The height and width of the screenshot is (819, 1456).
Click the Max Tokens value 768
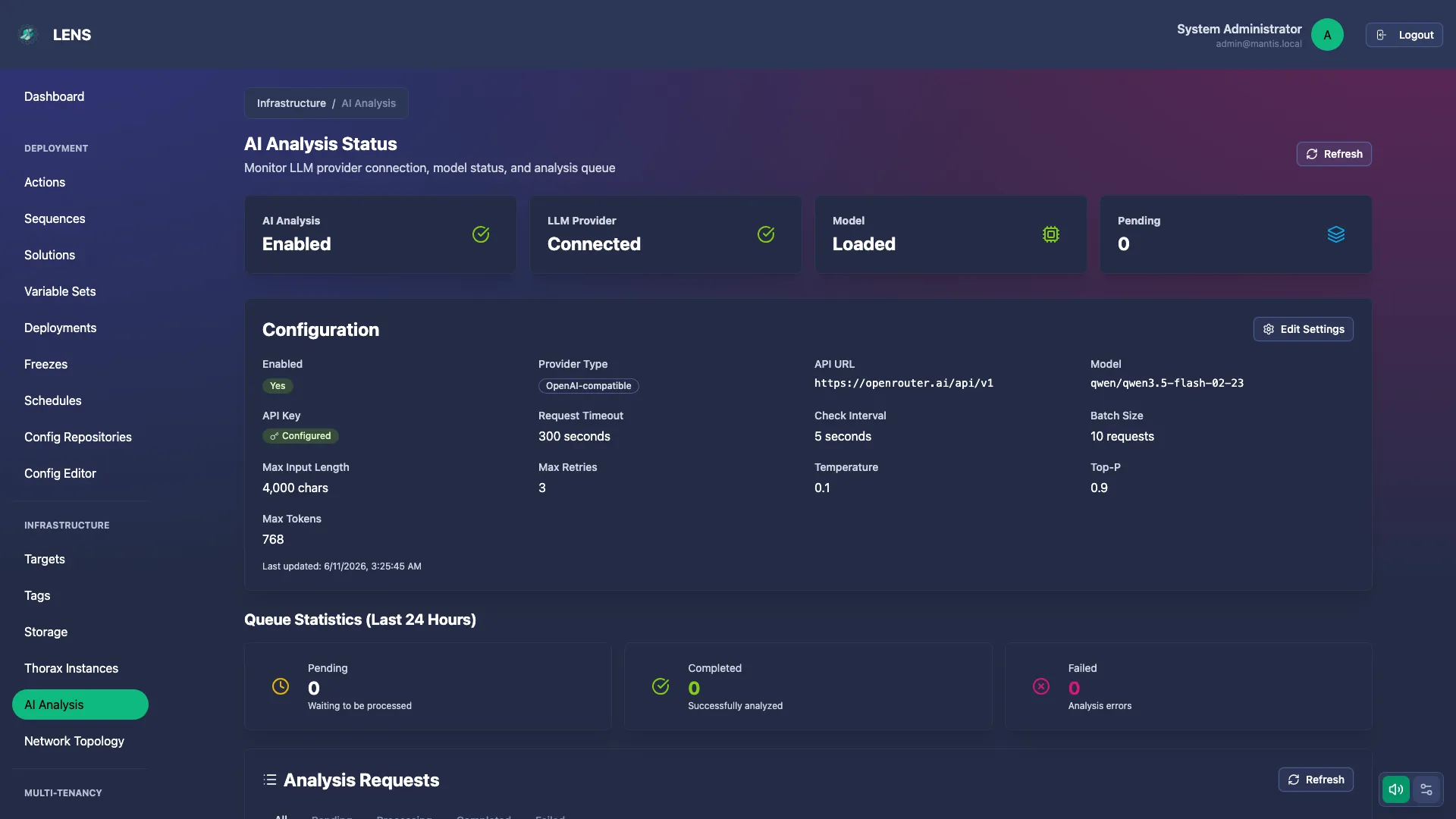point(273,539)
